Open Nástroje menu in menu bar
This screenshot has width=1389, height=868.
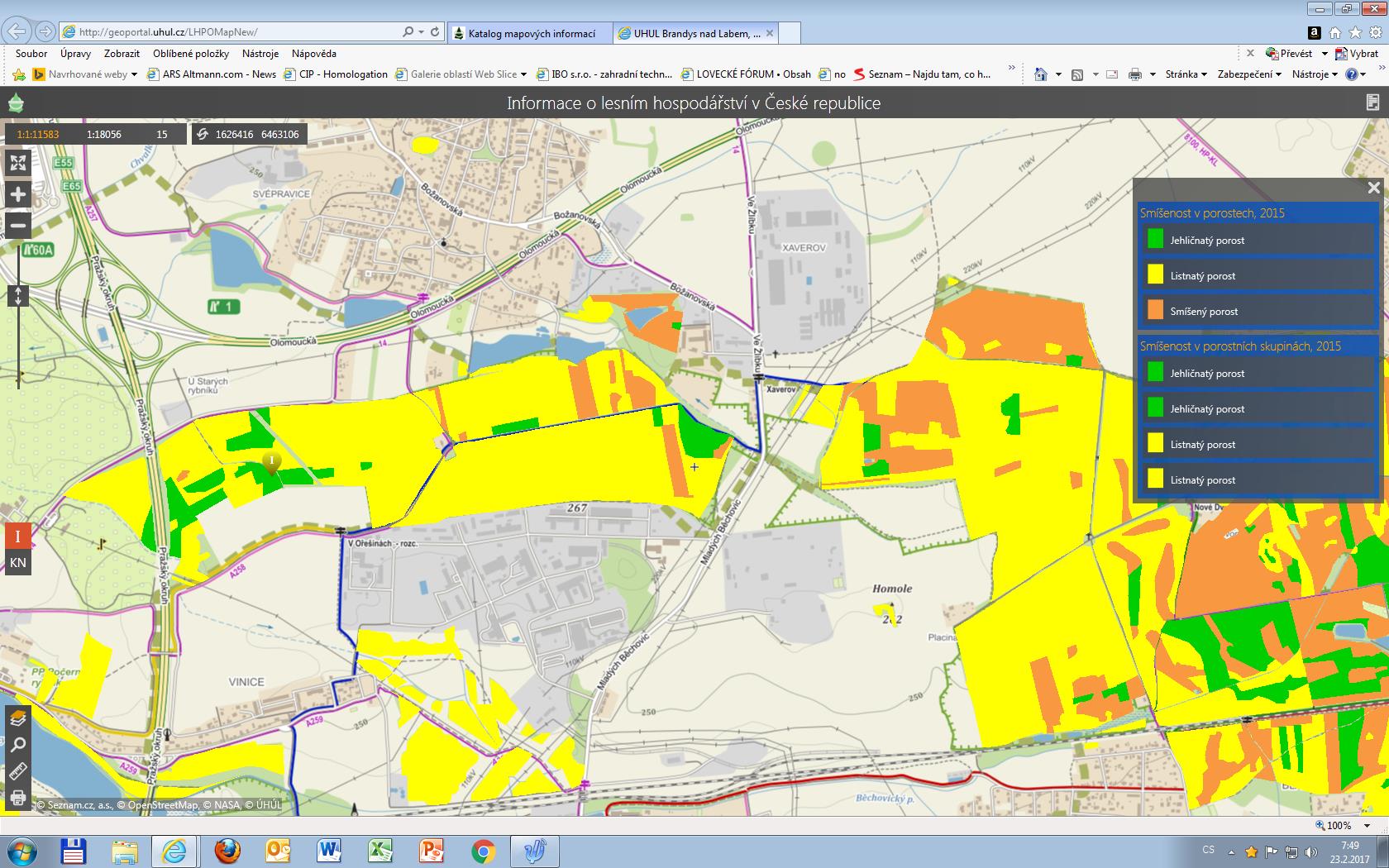tap(260, 53)
